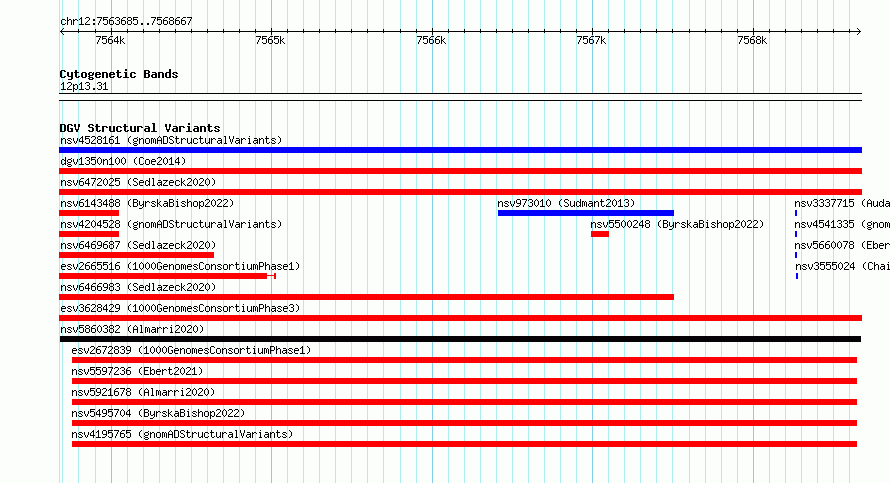Open the blue nsv4528161 gnomAD variant bar

click(x=460, y=150)
